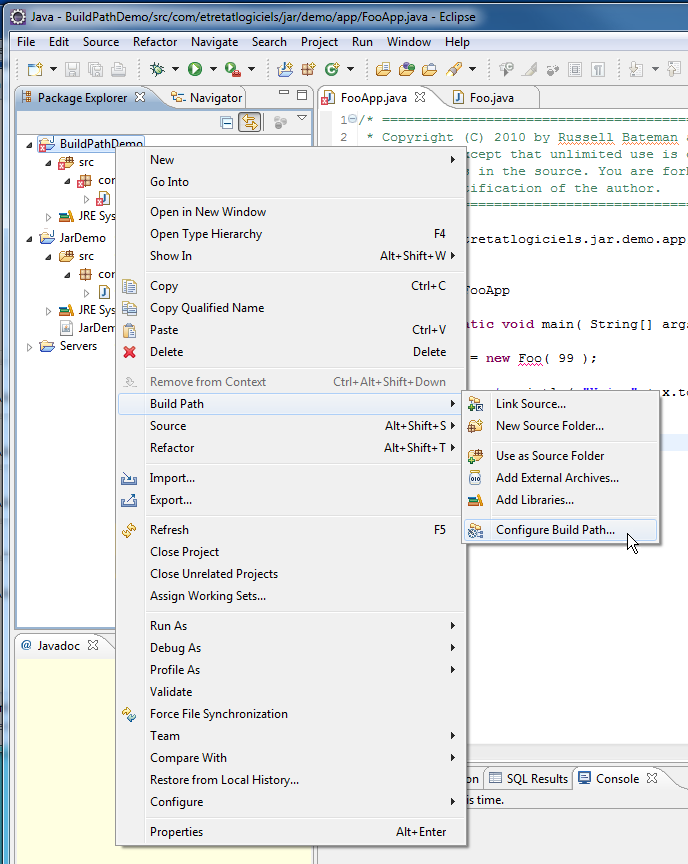Minimize the Package Explorer view
Screen dimensions: 688x864
pyautogui.click(x=284, y=93)
